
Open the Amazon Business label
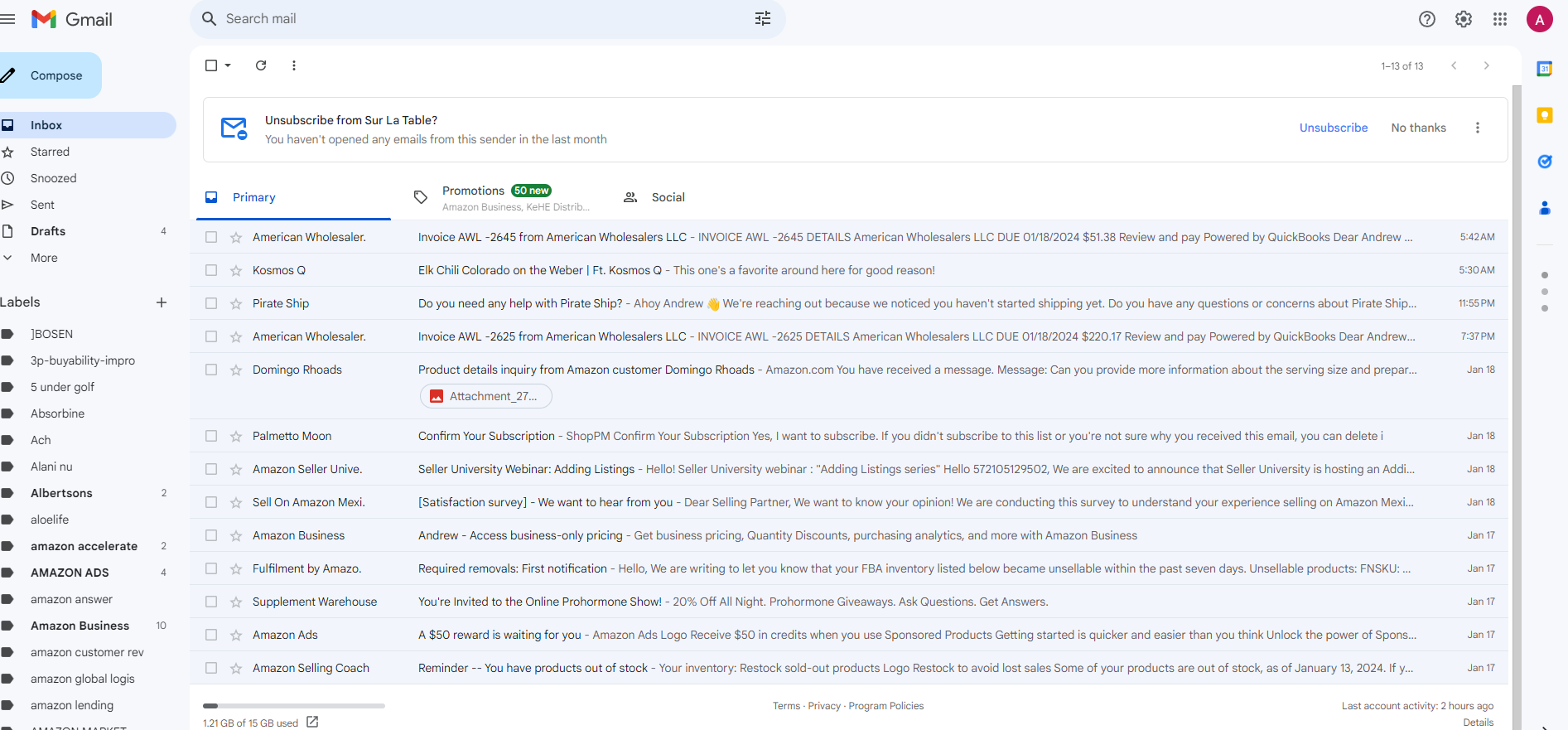coord(80,626)
